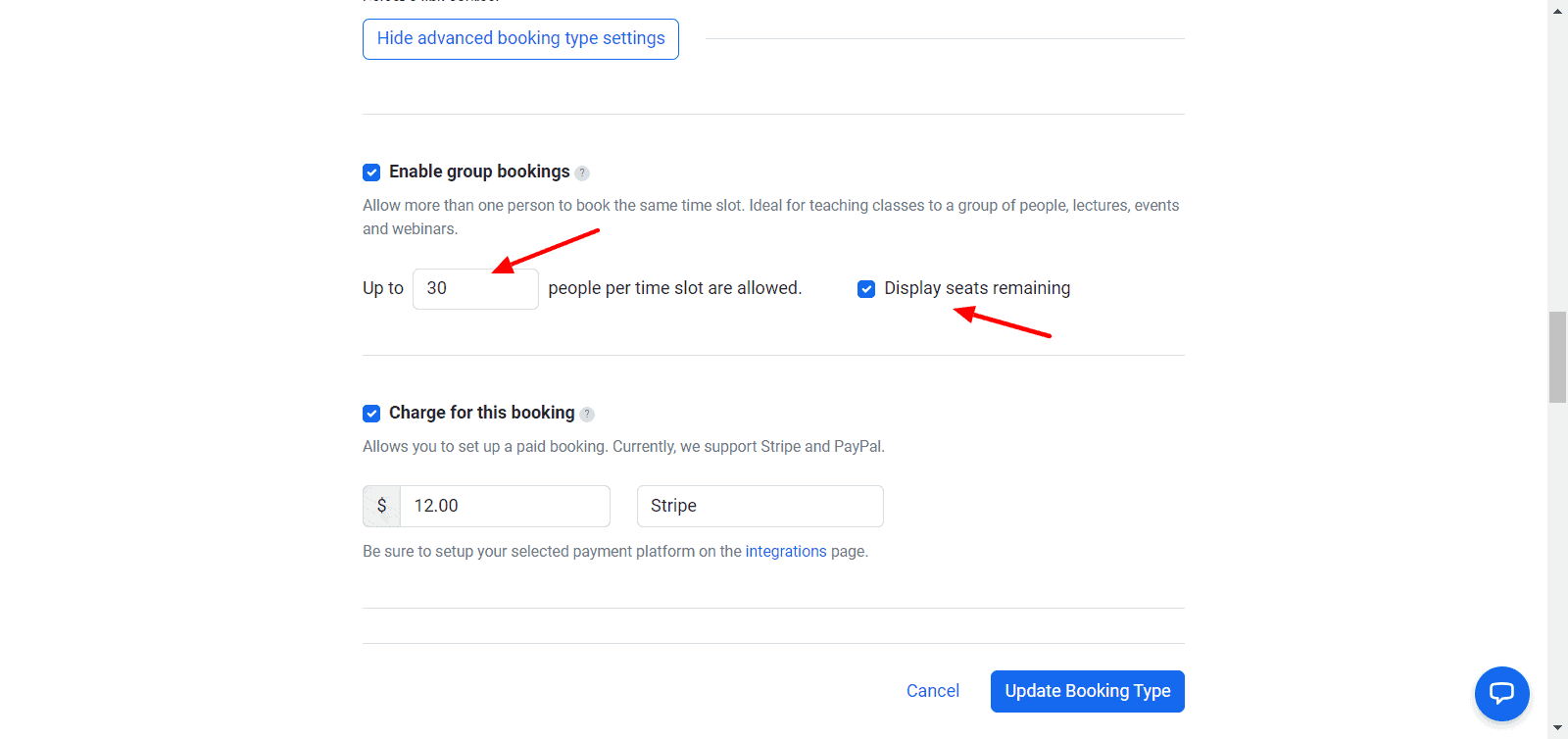The image size is (1568, 739).
Task: Open help tooltip beside Enable group bookings
Action: 582,173
